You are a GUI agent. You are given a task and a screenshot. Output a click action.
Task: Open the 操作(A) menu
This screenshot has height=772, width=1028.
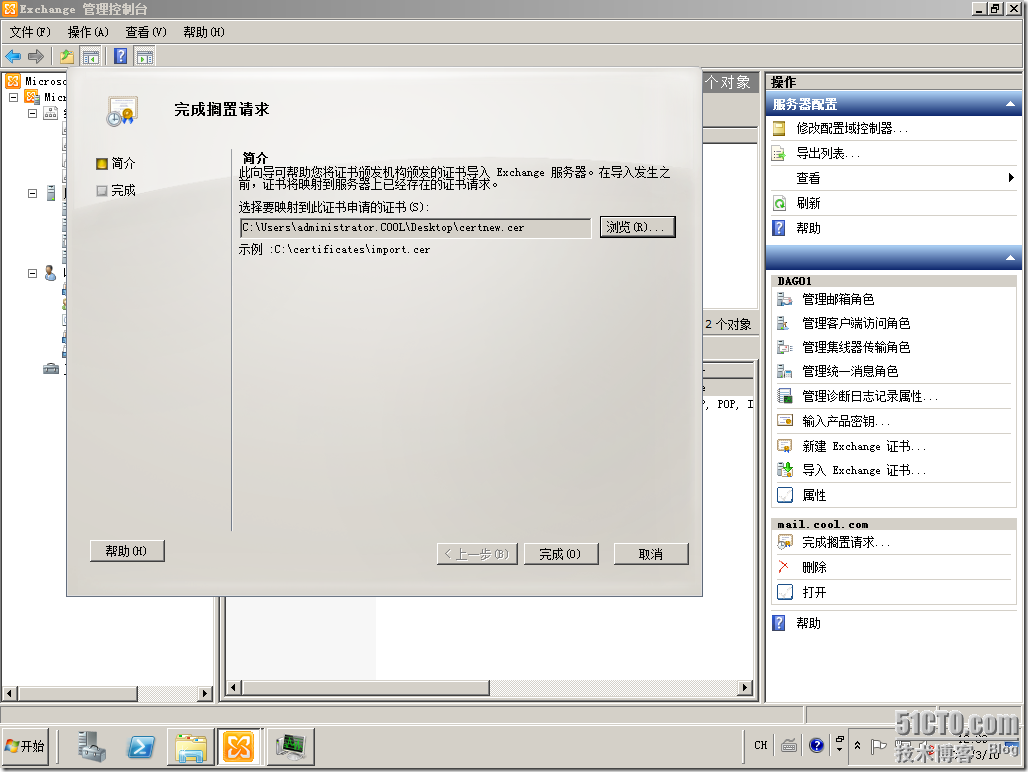[88, 31]
